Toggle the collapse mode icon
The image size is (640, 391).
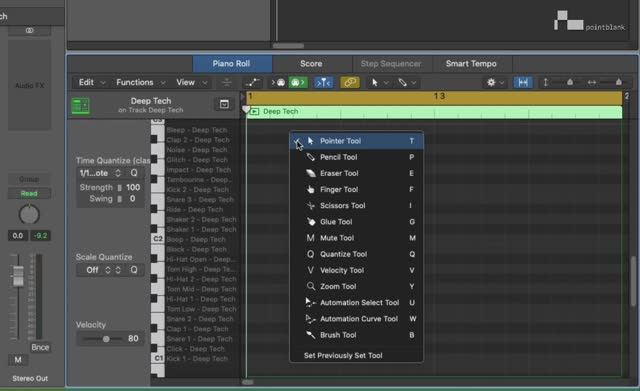[x=227, y=83]
